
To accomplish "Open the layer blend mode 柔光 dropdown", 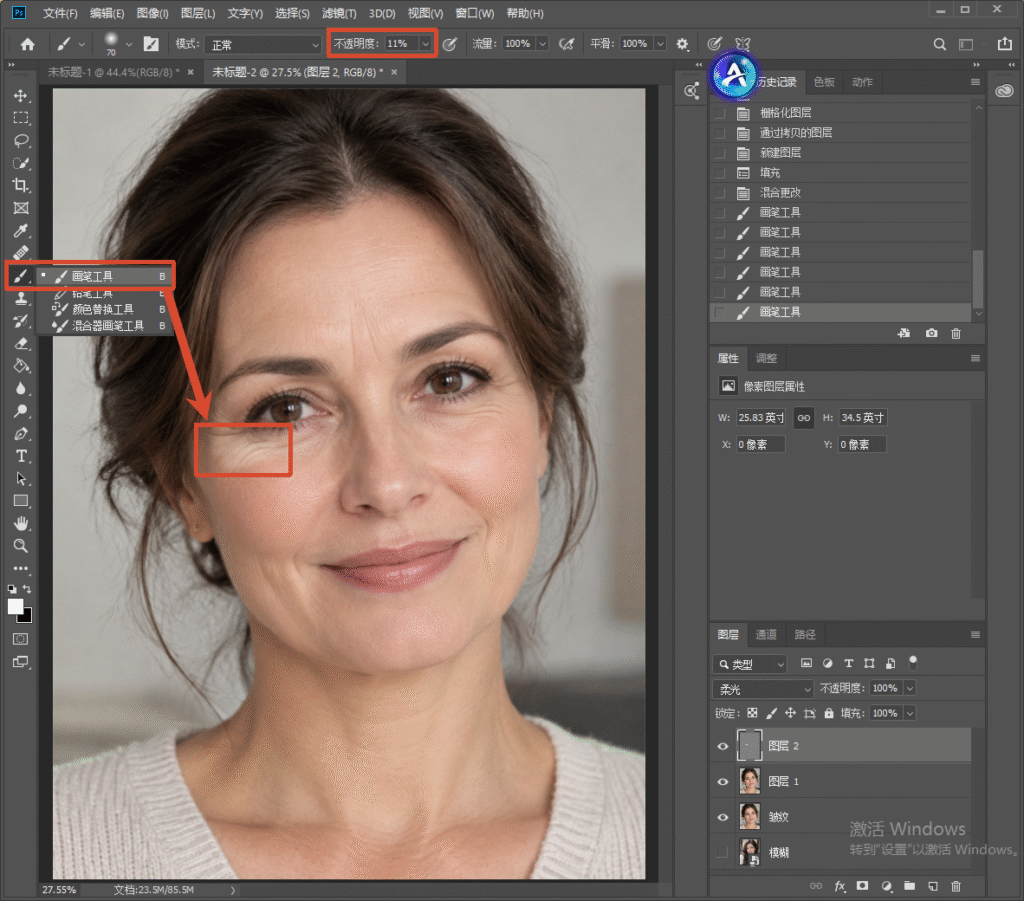I will 763,689.
